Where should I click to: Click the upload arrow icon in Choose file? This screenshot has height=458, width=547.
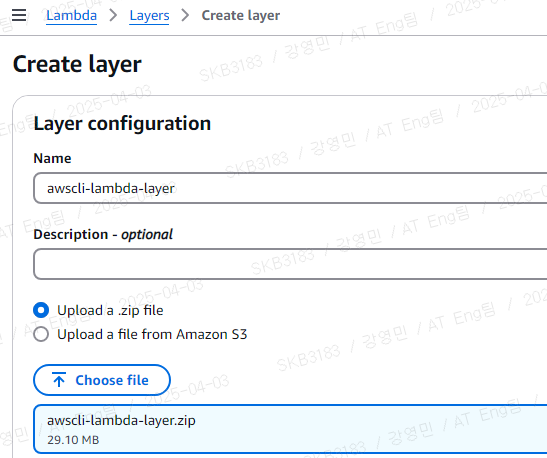pyautogui.click(x=59, y=380)
